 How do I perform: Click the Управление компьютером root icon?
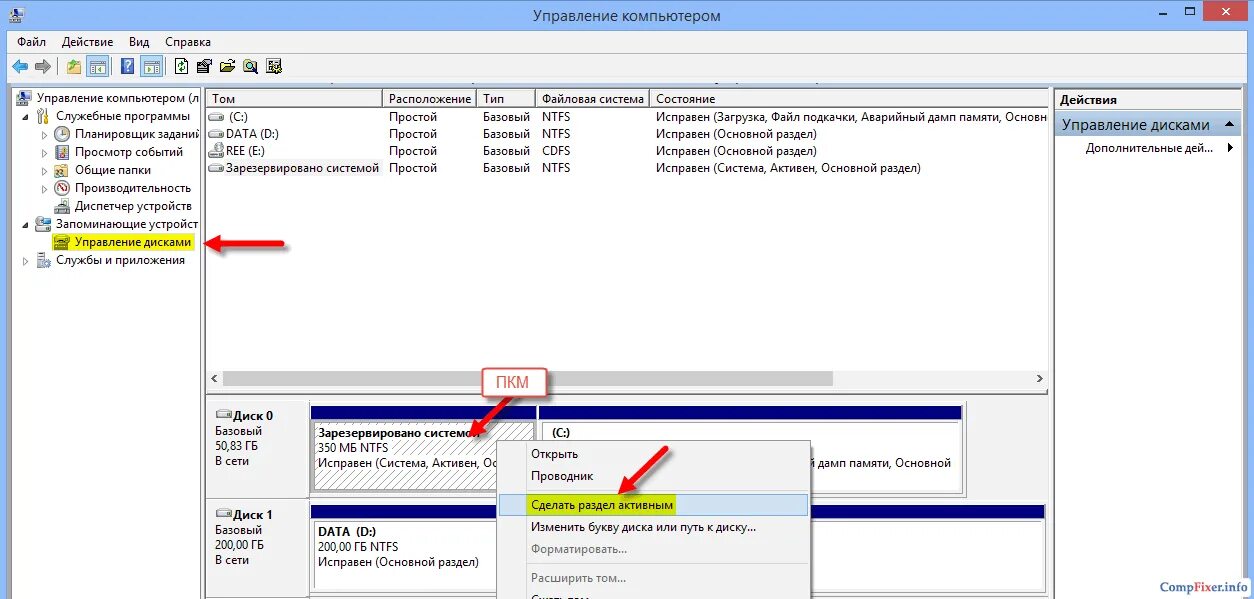25,98
